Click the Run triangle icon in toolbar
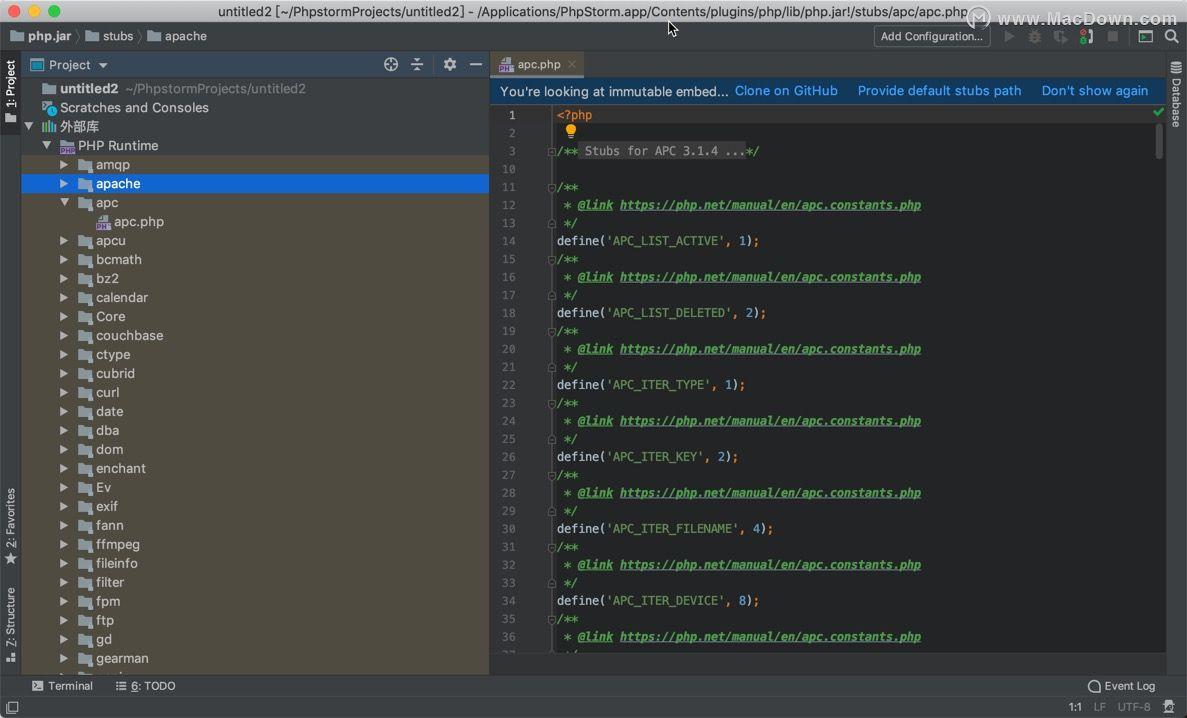Image resolution: width=1187 pixels, height=718 pixels. (x=1009, y=36)
